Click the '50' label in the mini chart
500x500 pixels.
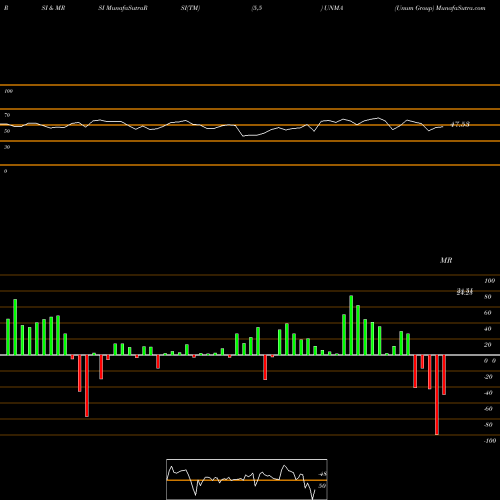click(x=322, y=486)
